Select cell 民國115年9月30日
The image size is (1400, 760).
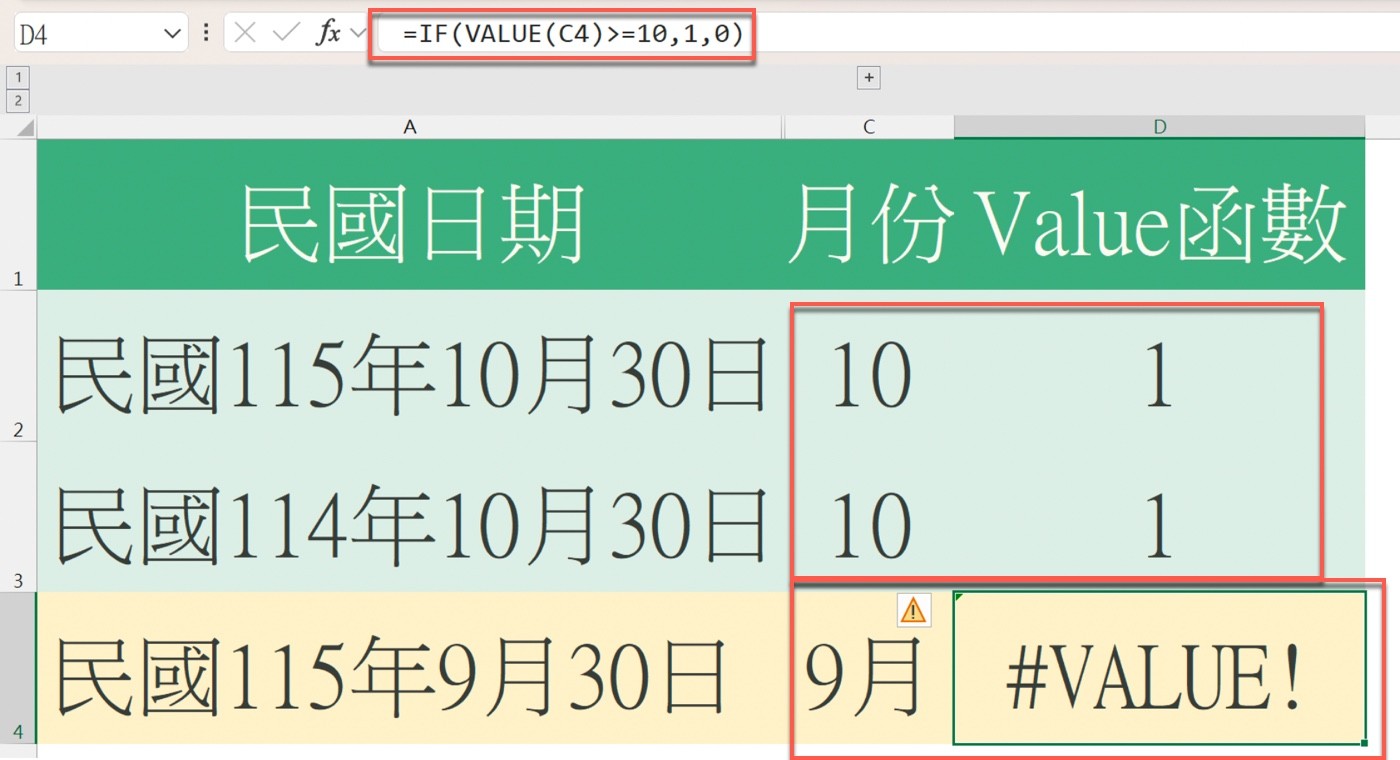click(409, 668)
